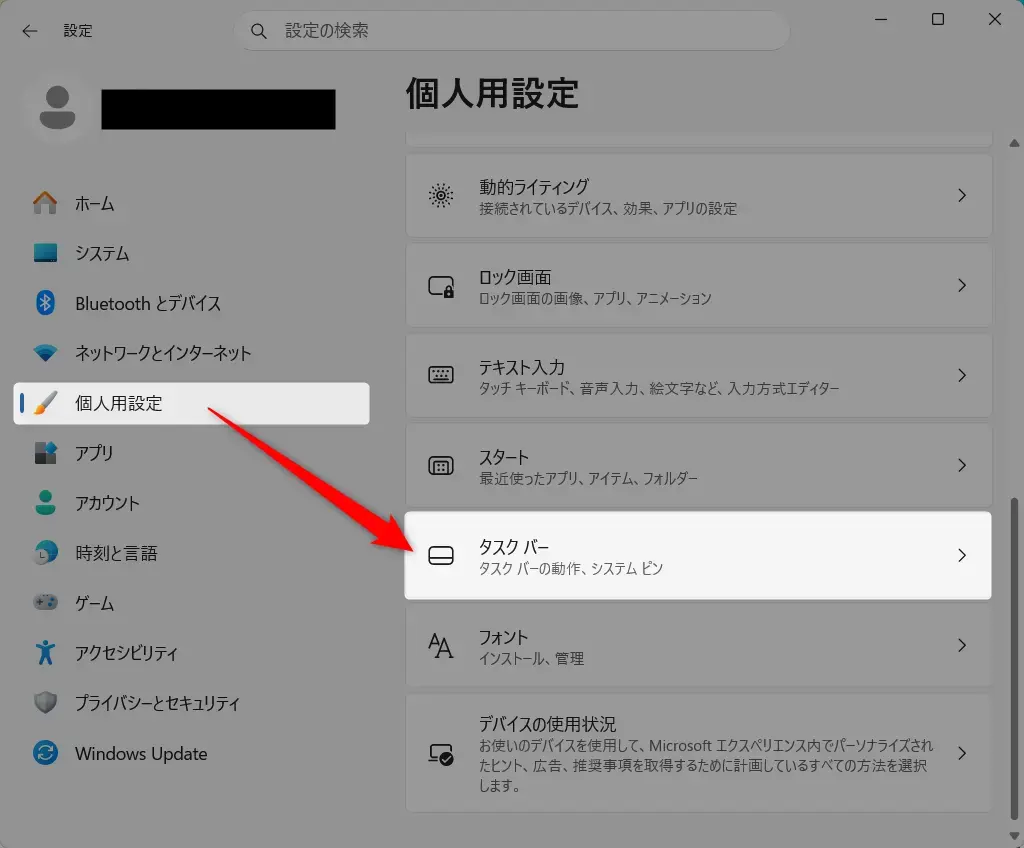
Task: Expand the タスク バー row chevron
Action: (962, 556)
